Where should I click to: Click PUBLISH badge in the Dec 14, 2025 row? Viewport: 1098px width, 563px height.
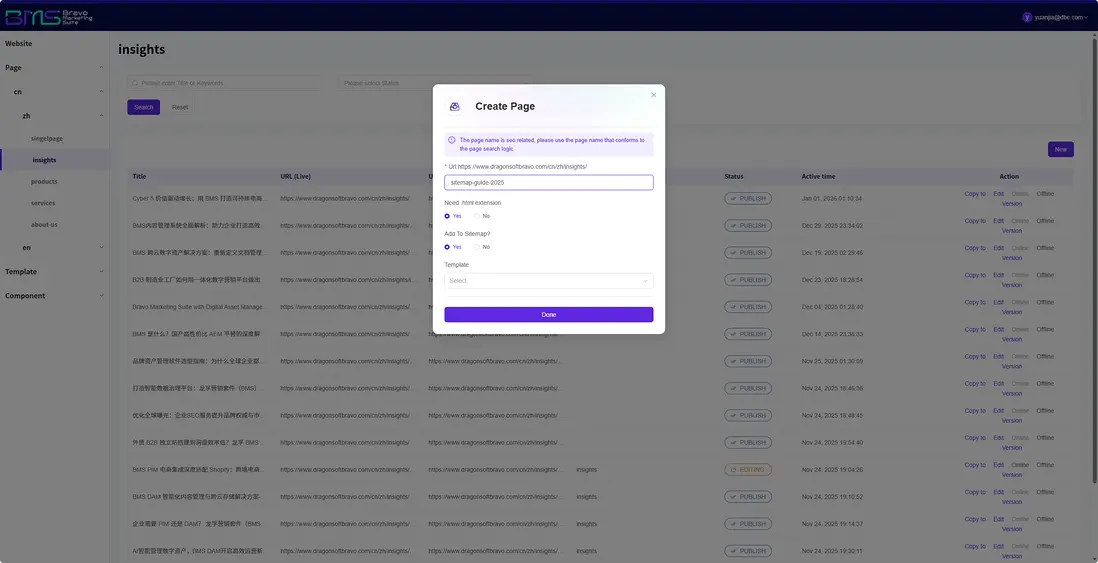(x=748, y=334)
